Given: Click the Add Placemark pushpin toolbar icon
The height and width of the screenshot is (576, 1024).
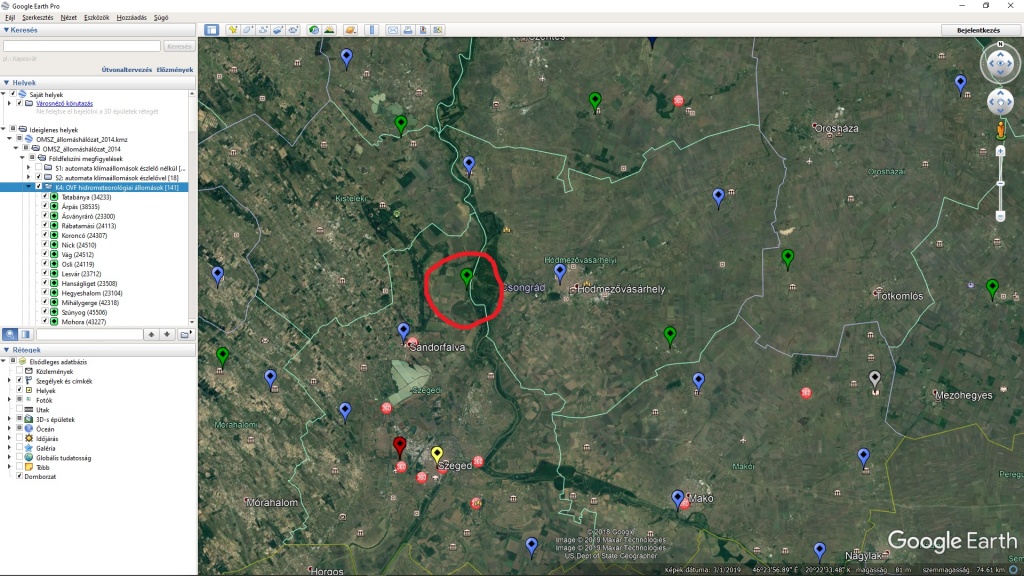Looking at the screenshot, I should coord(232,30).
